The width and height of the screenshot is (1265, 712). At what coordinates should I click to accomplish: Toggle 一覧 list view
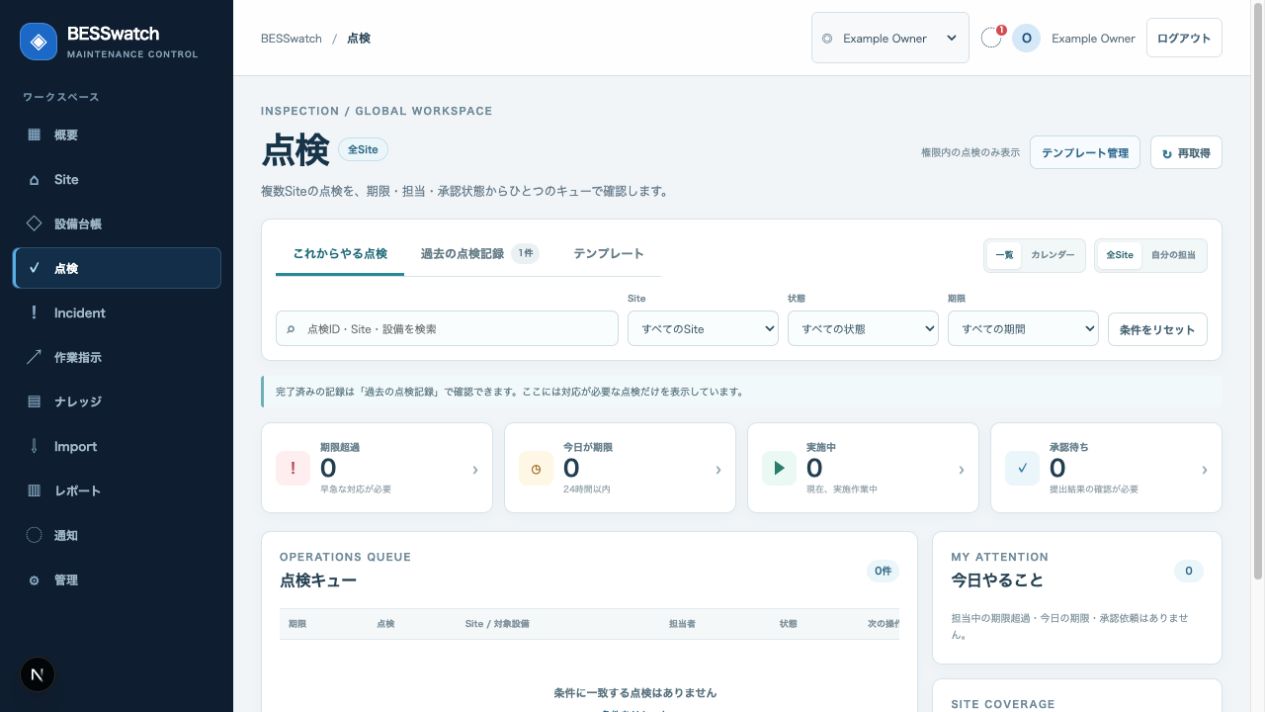point(1004,255)
